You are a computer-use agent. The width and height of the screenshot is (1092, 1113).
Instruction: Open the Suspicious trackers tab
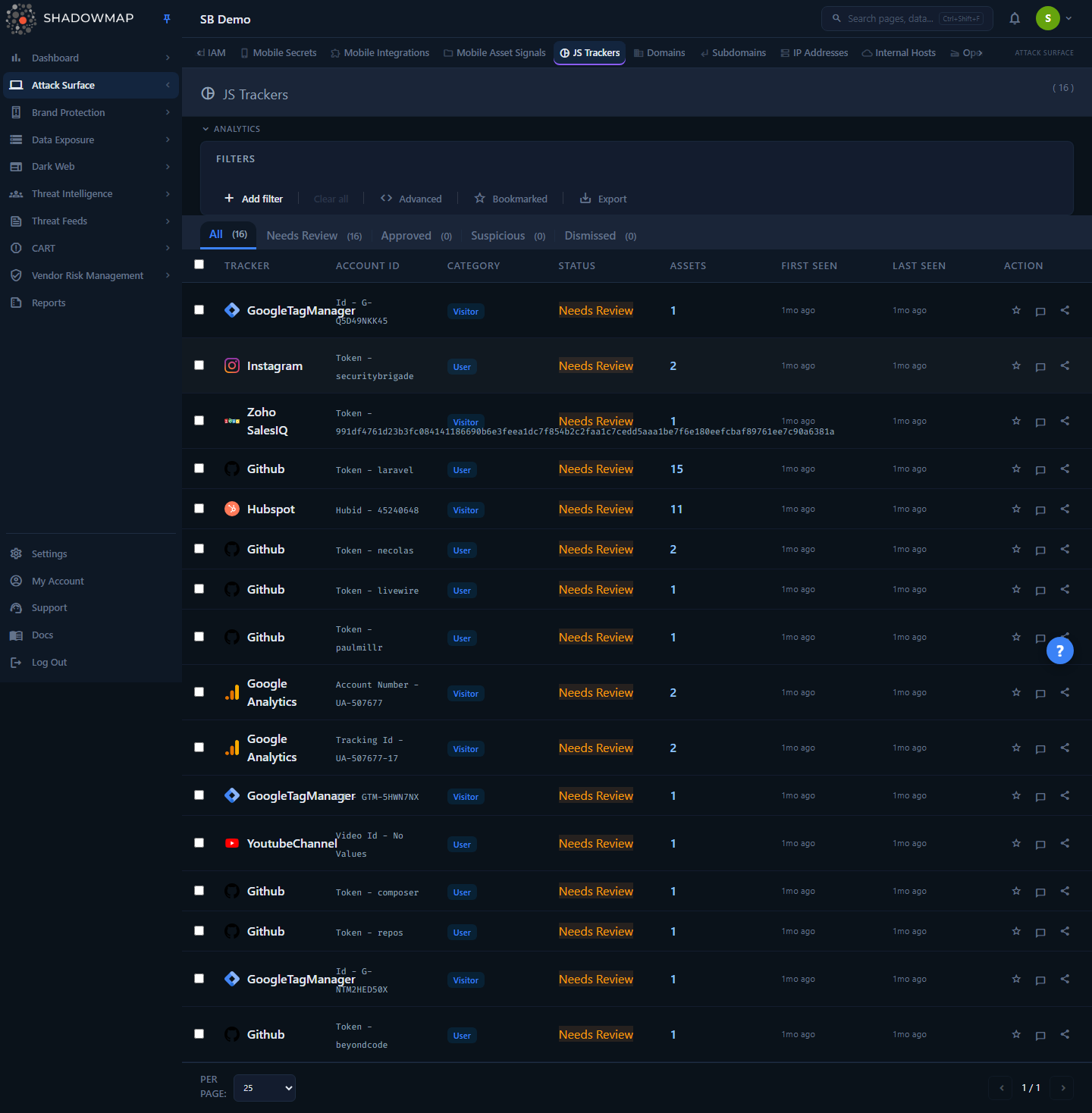click(x=508, y=236)
